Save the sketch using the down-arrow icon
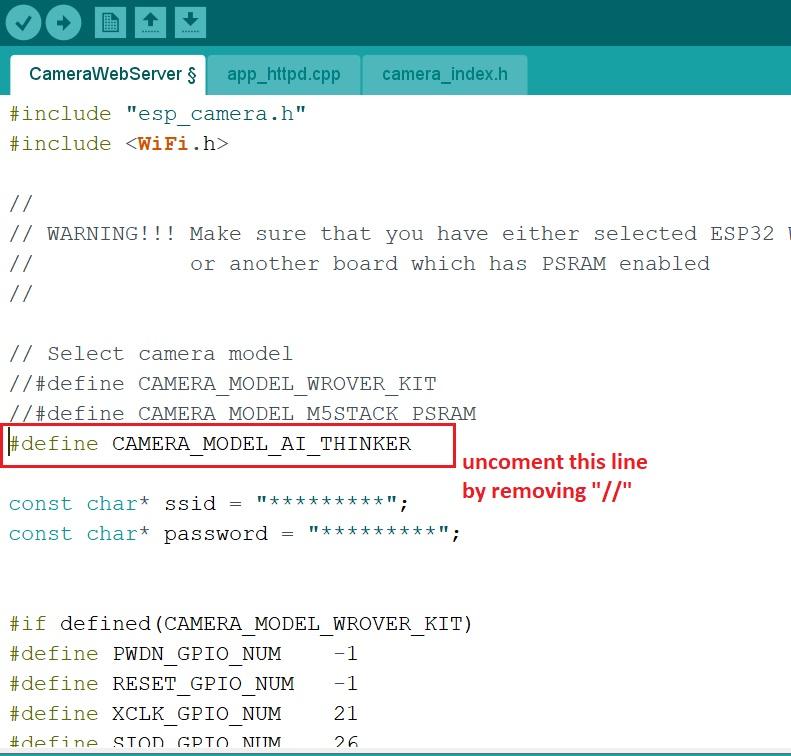The image size is (791, 756). (190, 21)
